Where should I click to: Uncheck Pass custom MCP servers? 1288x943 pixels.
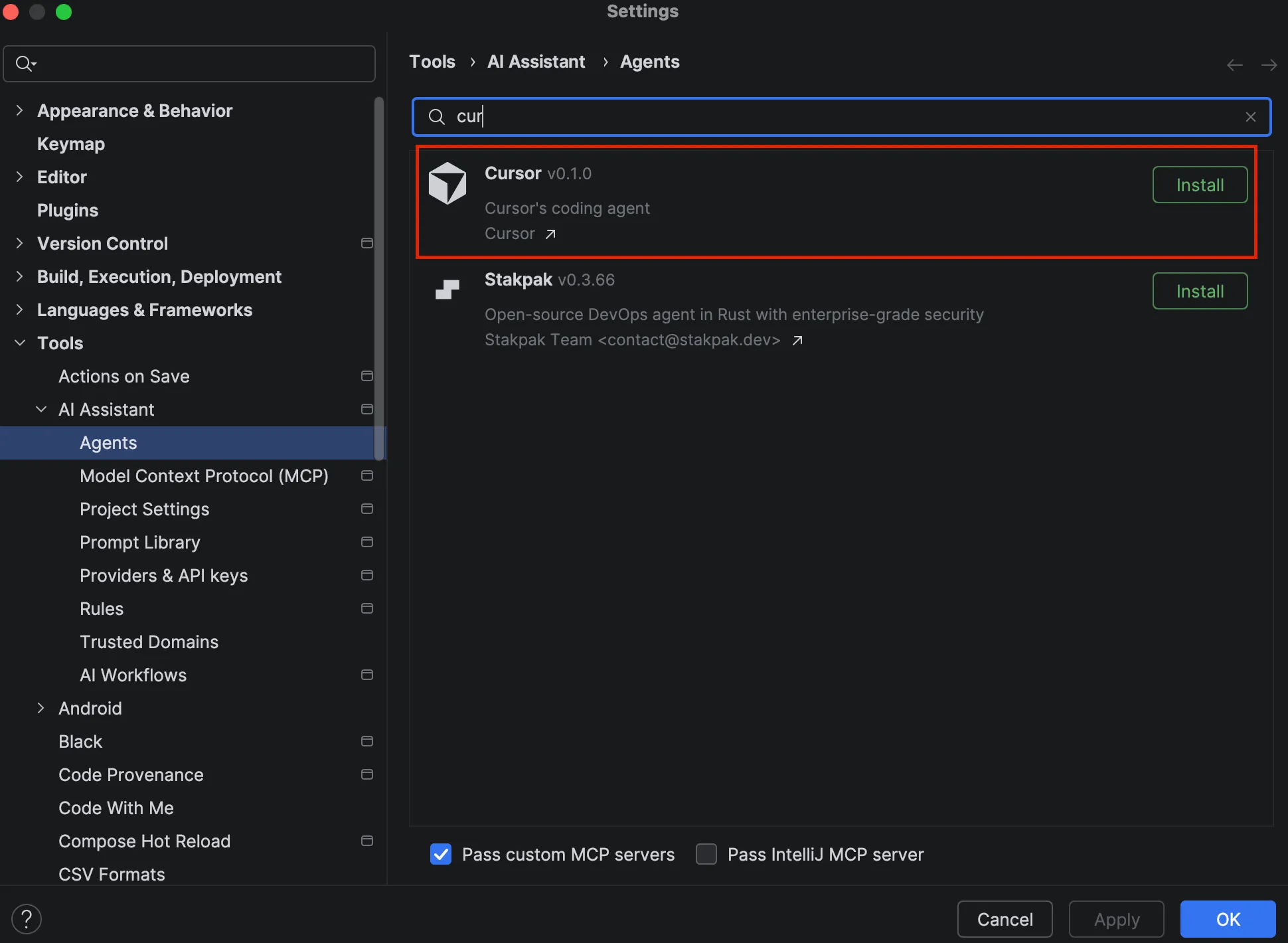pyautogui.click(x=441, y=854)
